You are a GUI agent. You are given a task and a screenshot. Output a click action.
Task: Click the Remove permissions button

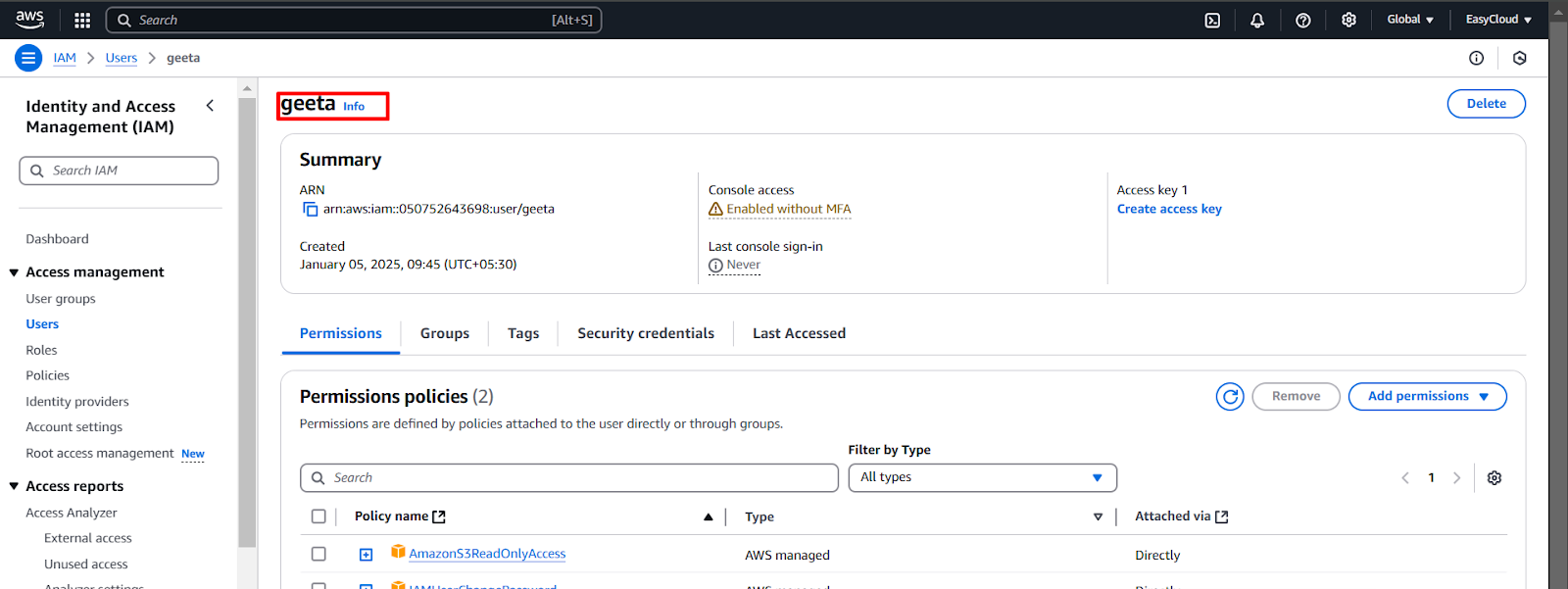click(1296, 396)
